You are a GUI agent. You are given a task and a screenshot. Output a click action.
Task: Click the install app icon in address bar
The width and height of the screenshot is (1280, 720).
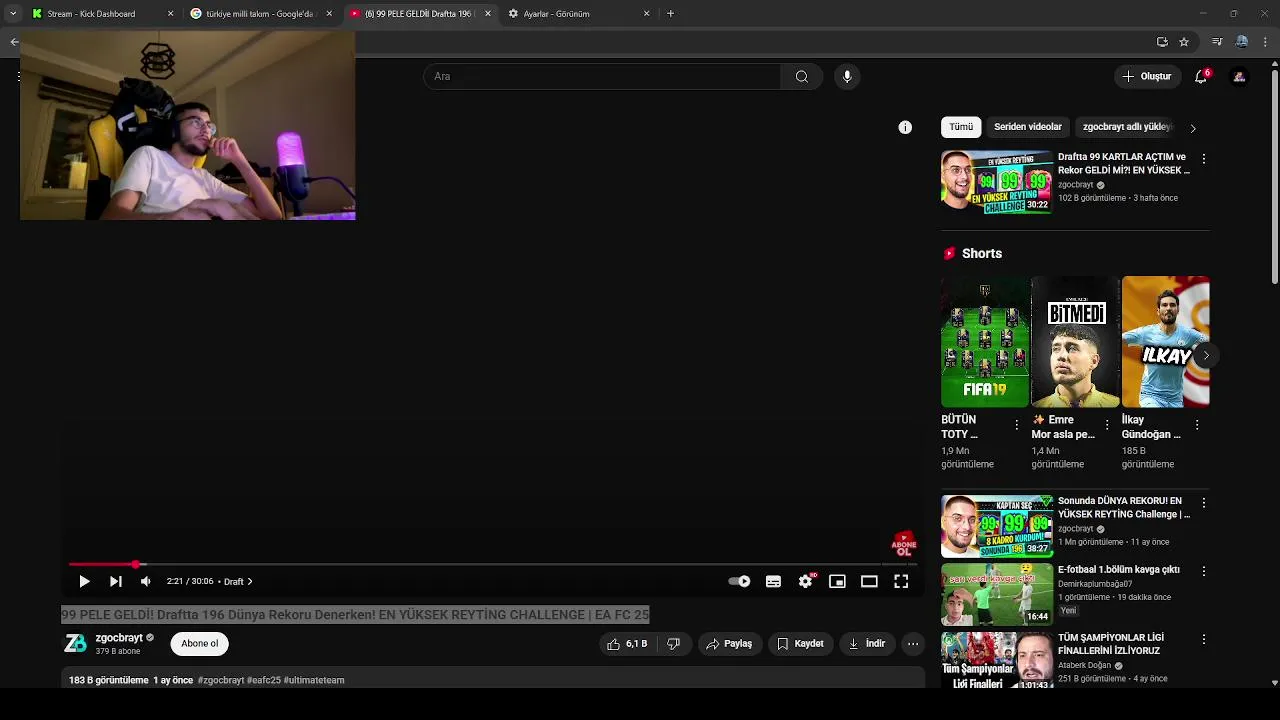point(1162,42)
